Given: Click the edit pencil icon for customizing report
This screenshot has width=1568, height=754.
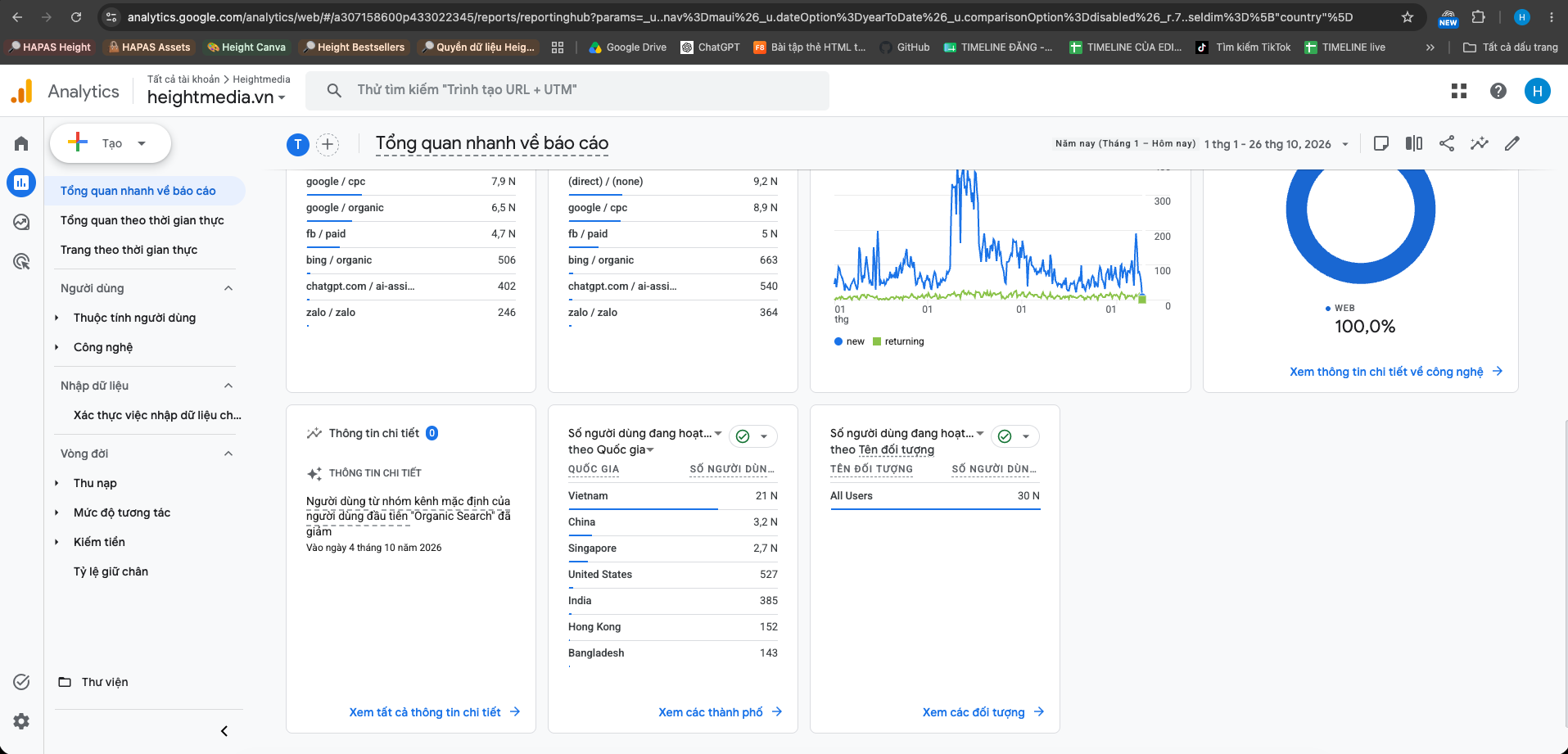Looking at the screenshot, I should (x=1512, y=143).
